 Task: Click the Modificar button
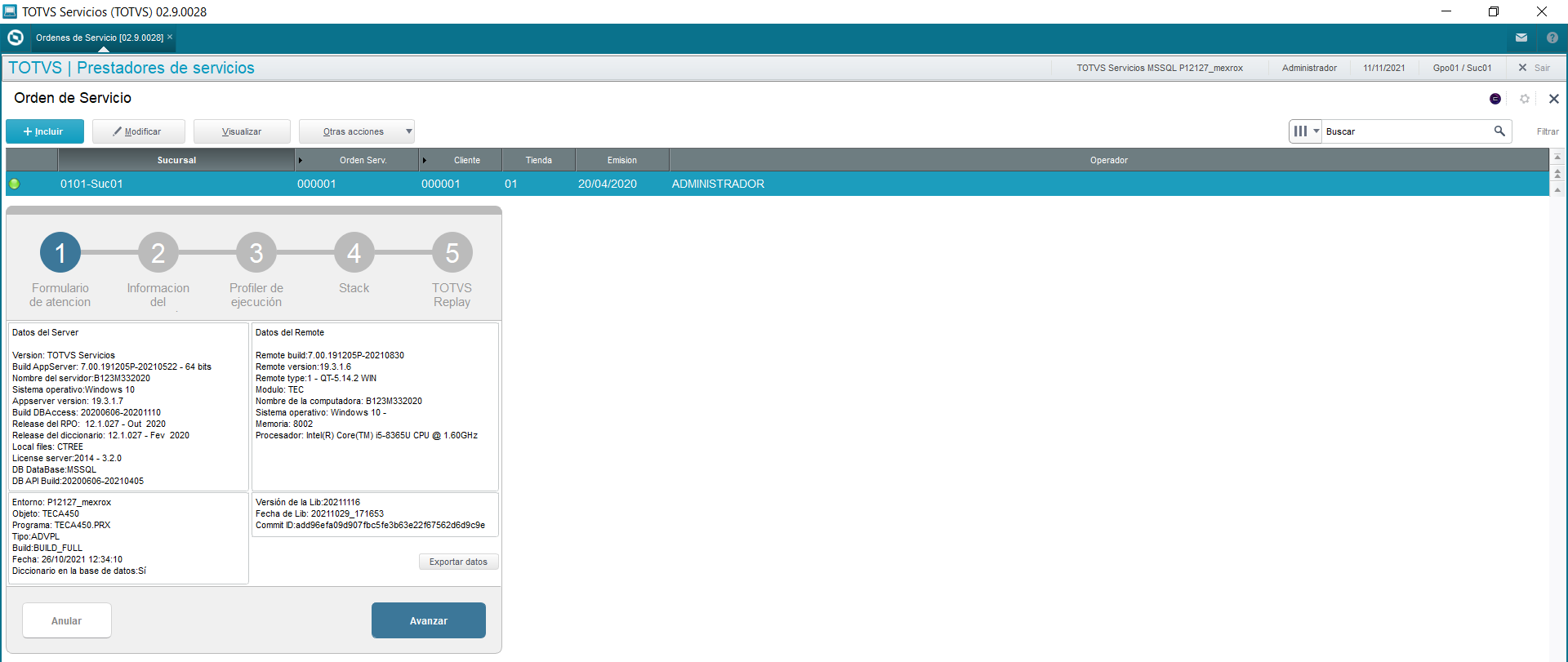tap(138, 131)
